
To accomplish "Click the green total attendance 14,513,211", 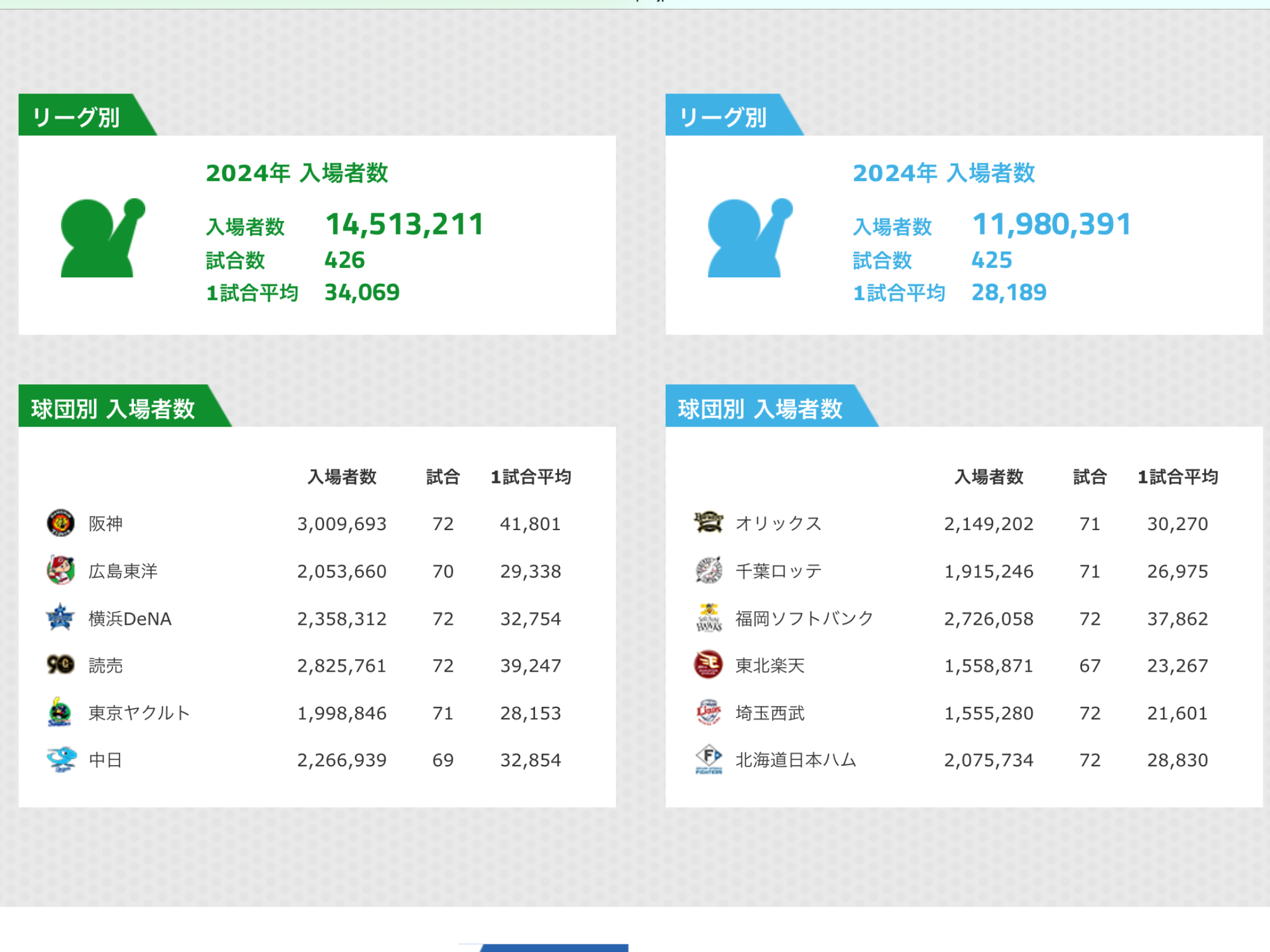I will point(405,224).
